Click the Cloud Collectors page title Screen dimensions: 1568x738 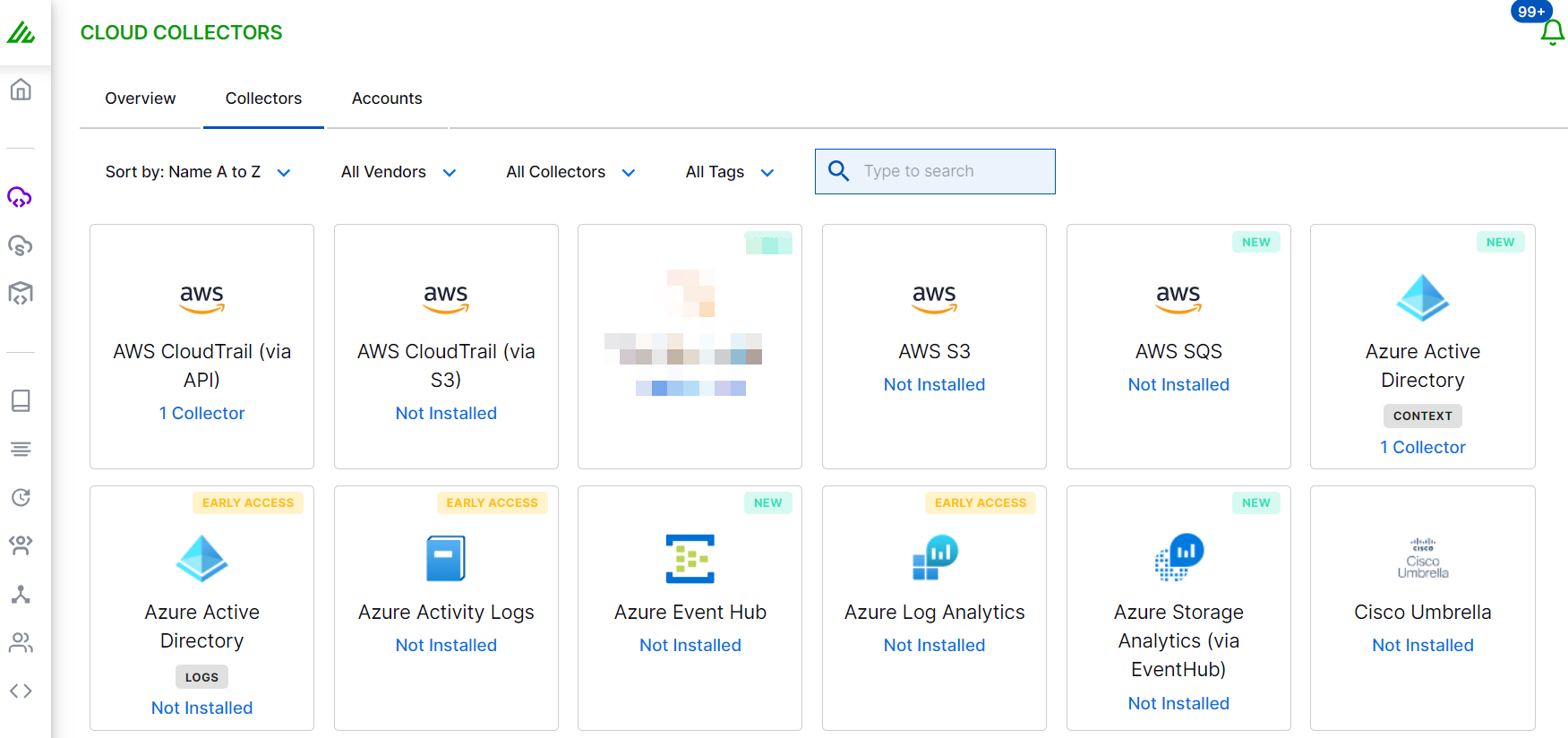[x=181, y=33]
